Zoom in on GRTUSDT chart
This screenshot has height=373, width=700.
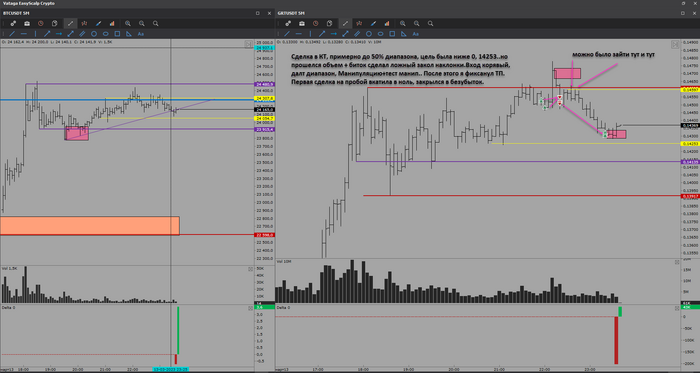[403, 23]
